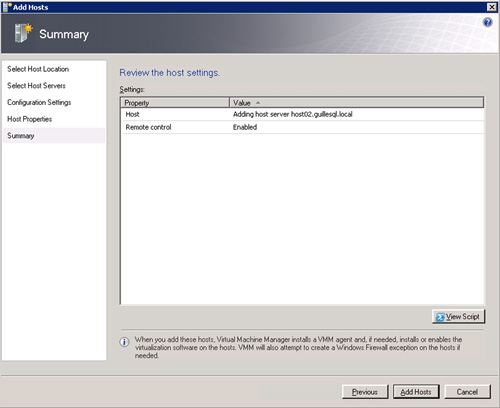Click the PowerShell icon on View Script
The width and height of the screenshot is (500, 408).
[x=440, y=317]
